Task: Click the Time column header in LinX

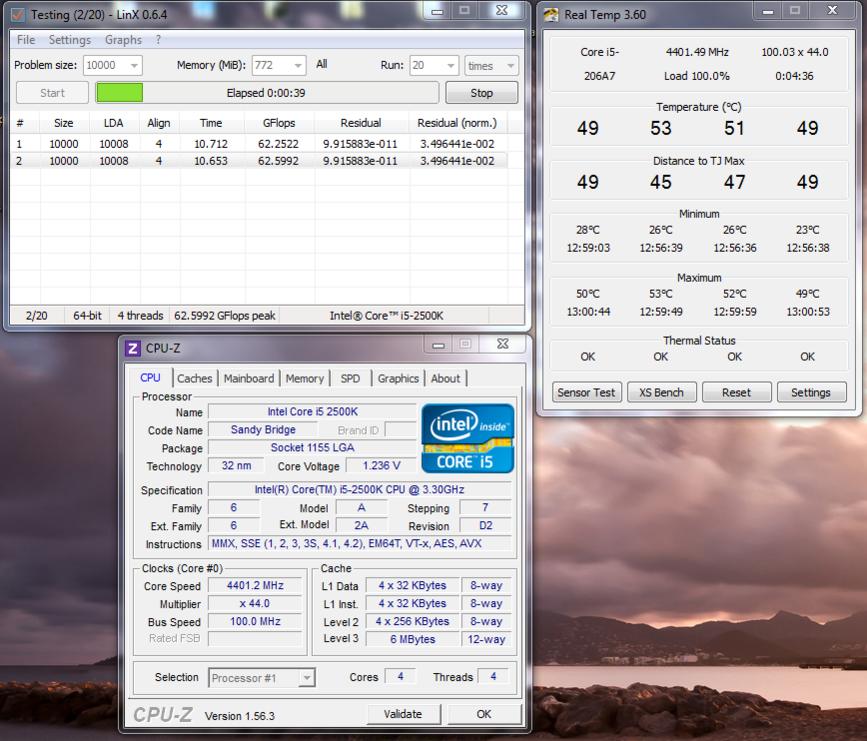Action: tap(211, 123)
